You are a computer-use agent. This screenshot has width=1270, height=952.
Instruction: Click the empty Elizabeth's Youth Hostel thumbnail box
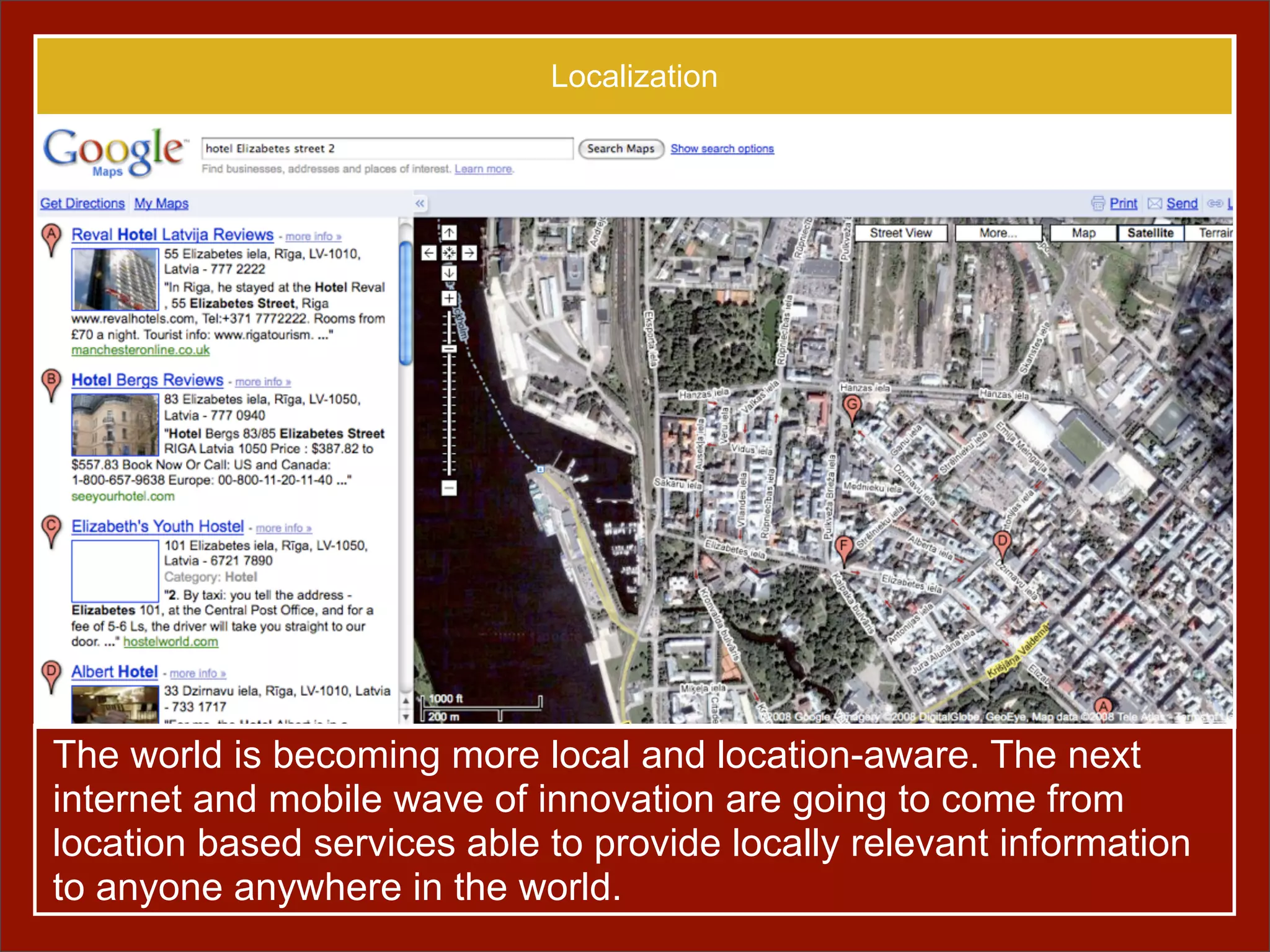[x=115, y=571]
